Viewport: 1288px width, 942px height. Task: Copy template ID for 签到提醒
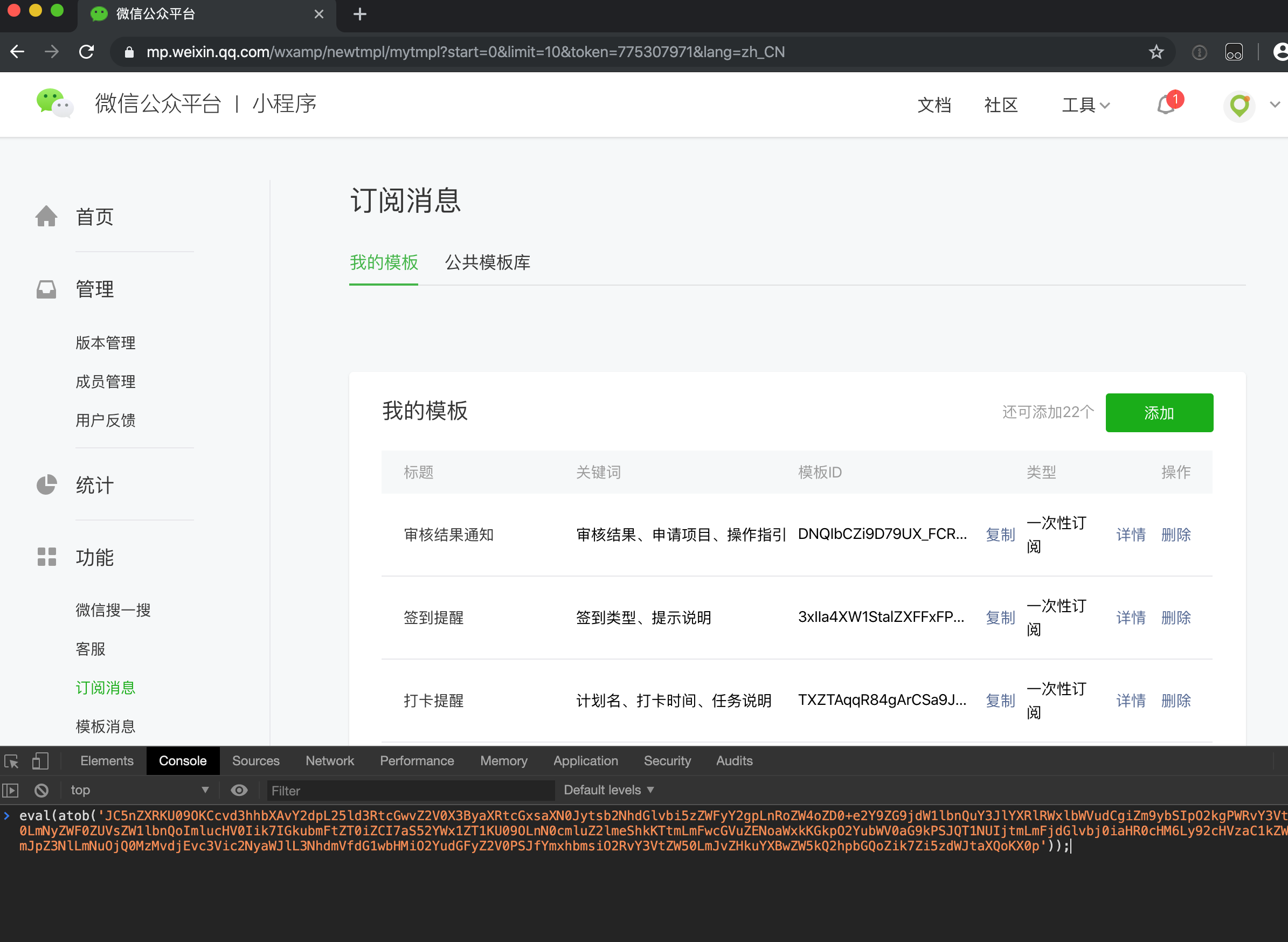coord(1000,618)
